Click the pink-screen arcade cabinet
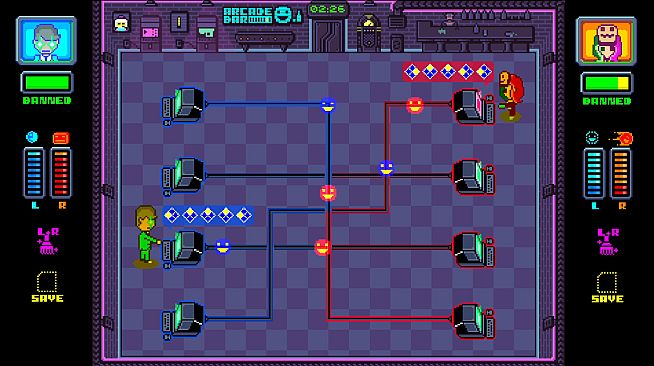This screenshot has height=366, width=654. pyautogui.click(x=150, y=33)
